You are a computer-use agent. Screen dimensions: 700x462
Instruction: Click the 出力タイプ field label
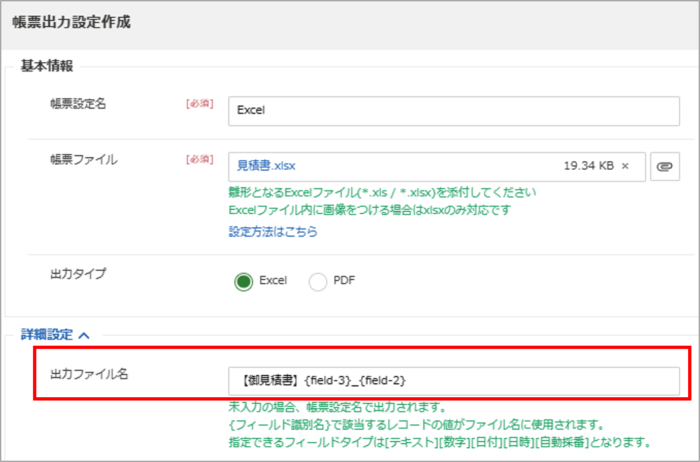pos(78,274)
